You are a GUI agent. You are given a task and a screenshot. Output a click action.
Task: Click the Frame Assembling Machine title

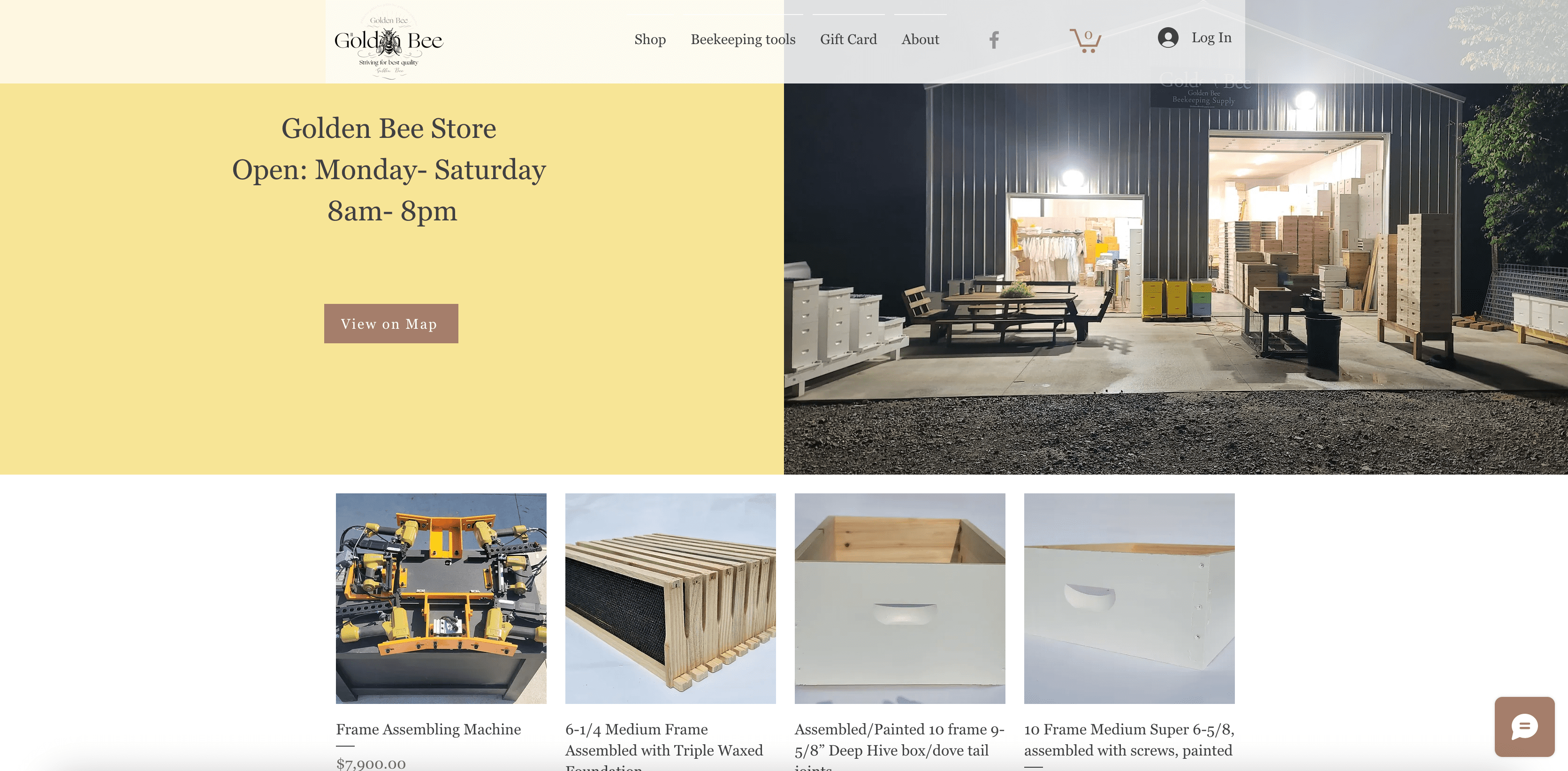(428, 729)
